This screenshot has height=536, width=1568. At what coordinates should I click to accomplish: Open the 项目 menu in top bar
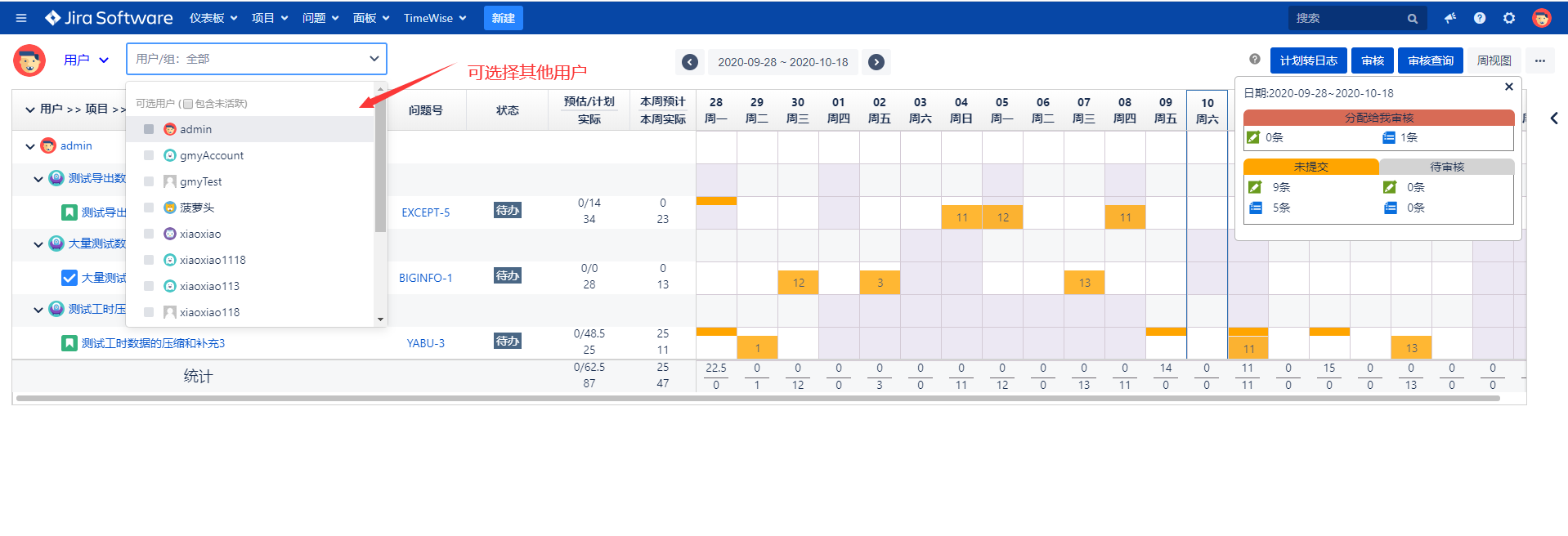click(269, 18)
